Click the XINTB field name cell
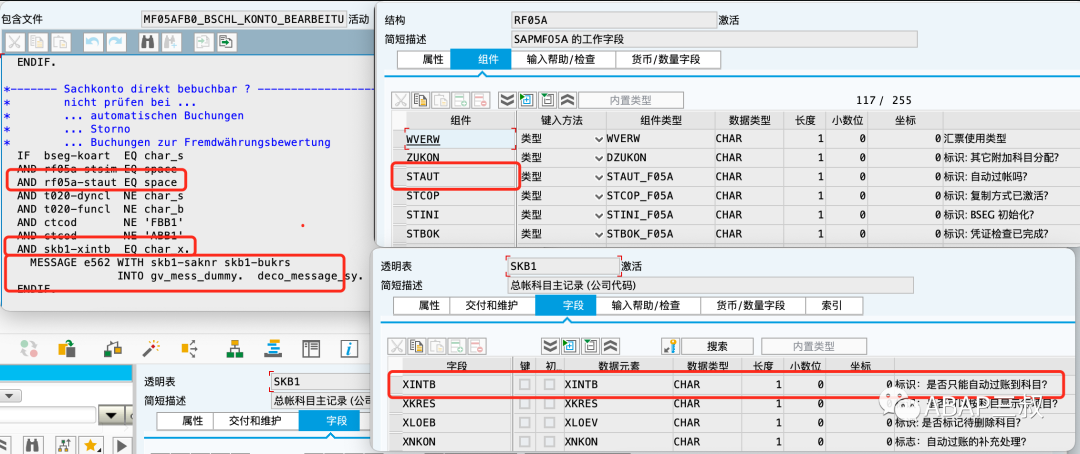 pyautogui.click(x=457, y=384)
